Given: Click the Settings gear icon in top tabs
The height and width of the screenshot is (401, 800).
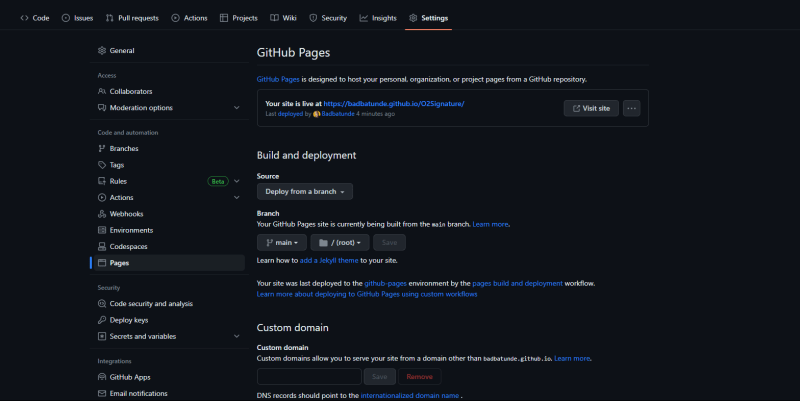Looking at the screenshot, I should point(413,18).
